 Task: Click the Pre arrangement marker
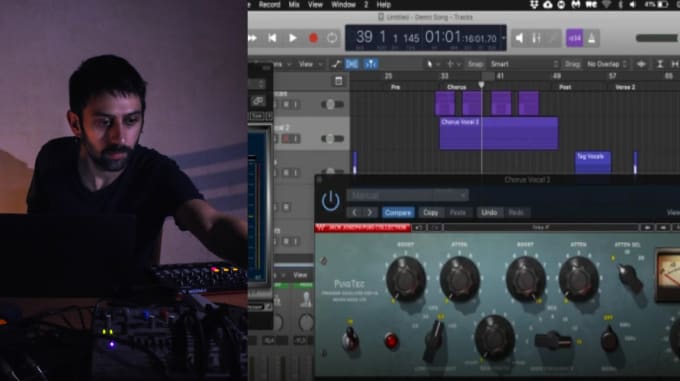(x=395, y=87)
